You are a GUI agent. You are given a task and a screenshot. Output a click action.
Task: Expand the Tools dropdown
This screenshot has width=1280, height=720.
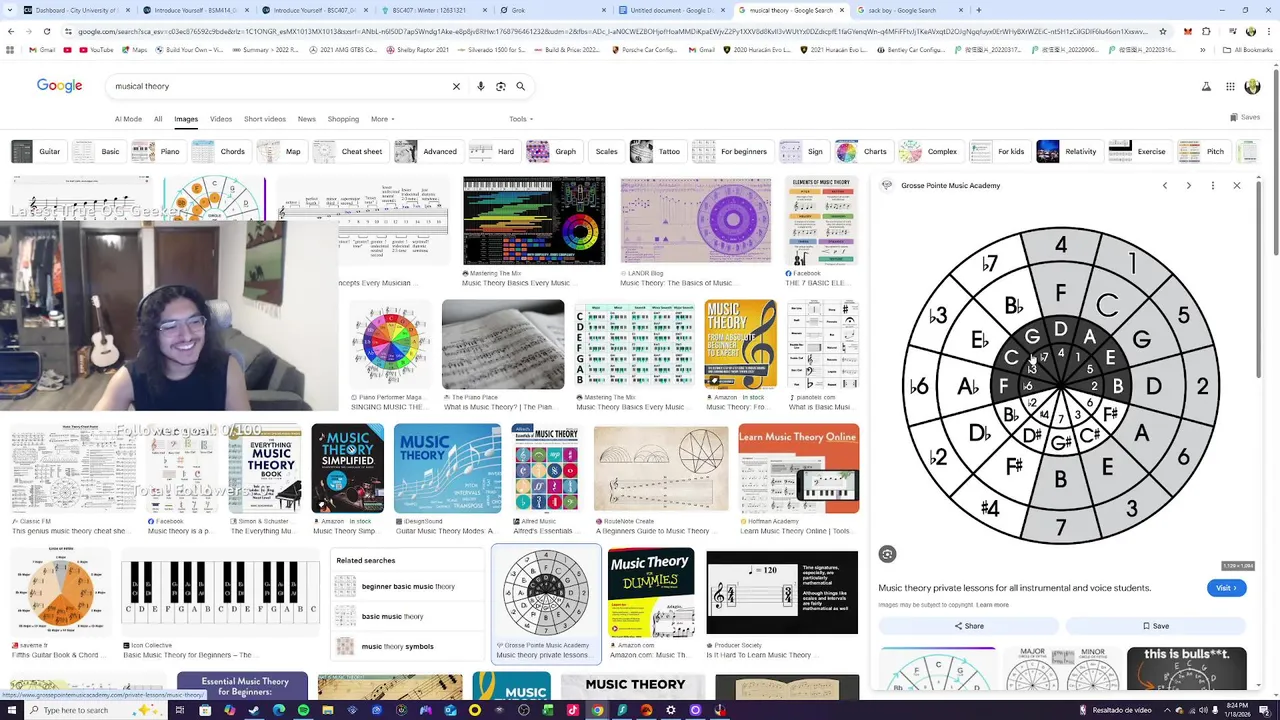click(520, 119)
